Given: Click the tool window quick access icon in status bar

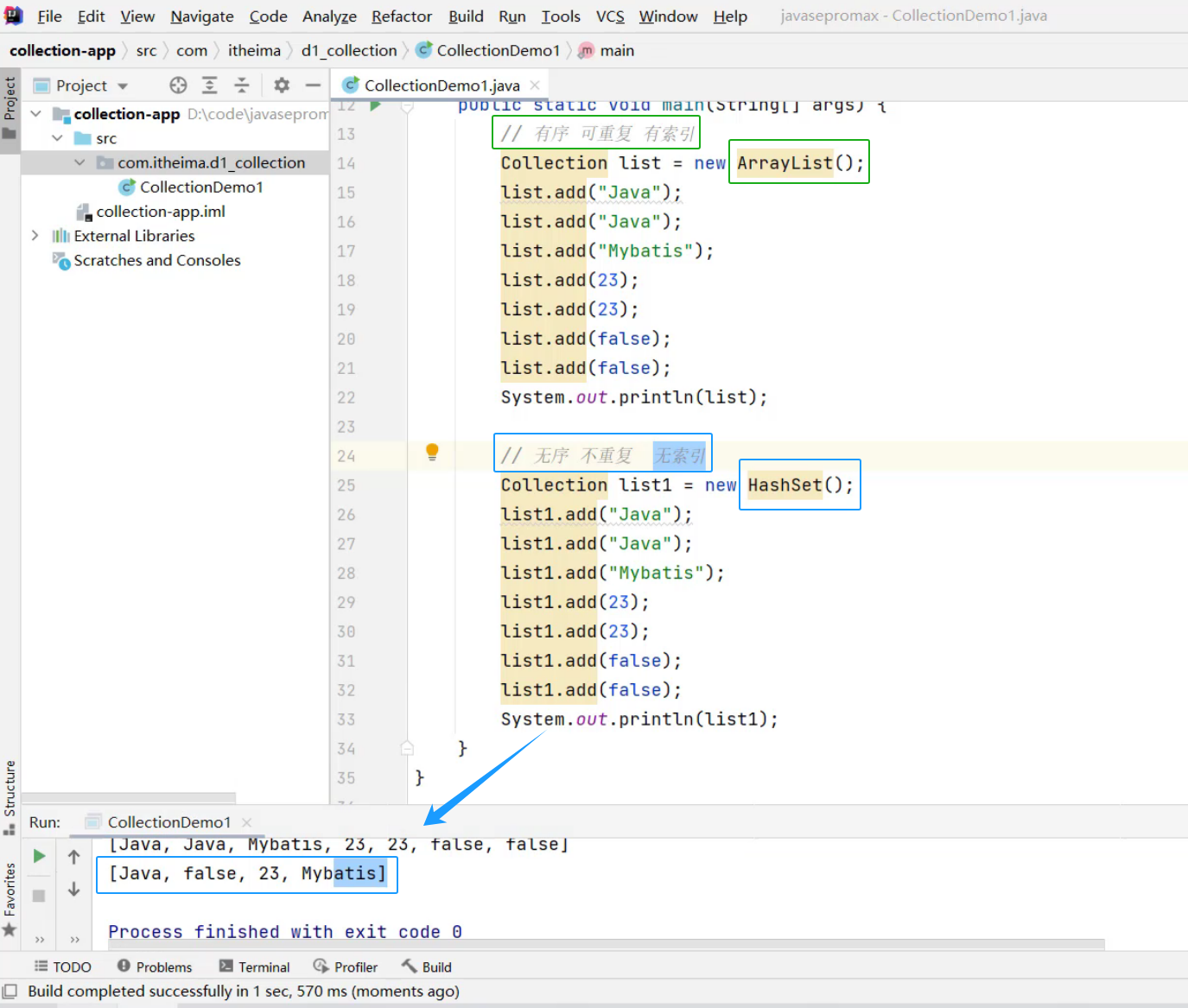Looking at the screenshot, I should (x=10, y=991).
